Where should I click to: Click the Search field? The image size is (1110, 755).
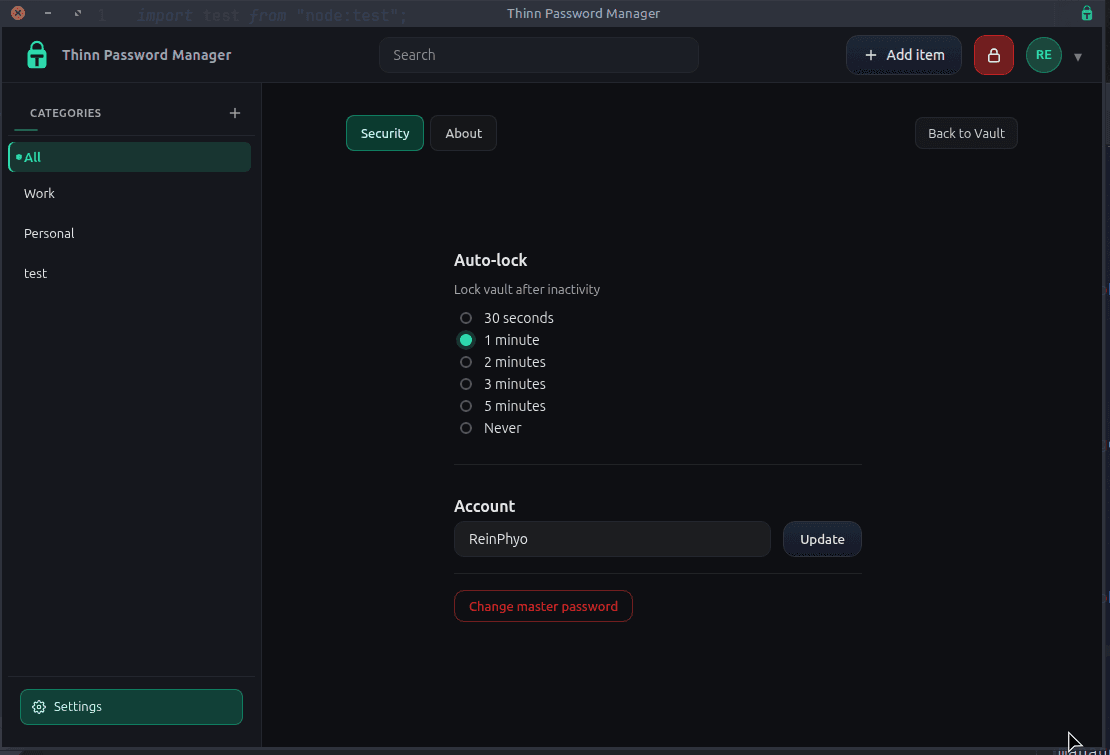point(538,55)
